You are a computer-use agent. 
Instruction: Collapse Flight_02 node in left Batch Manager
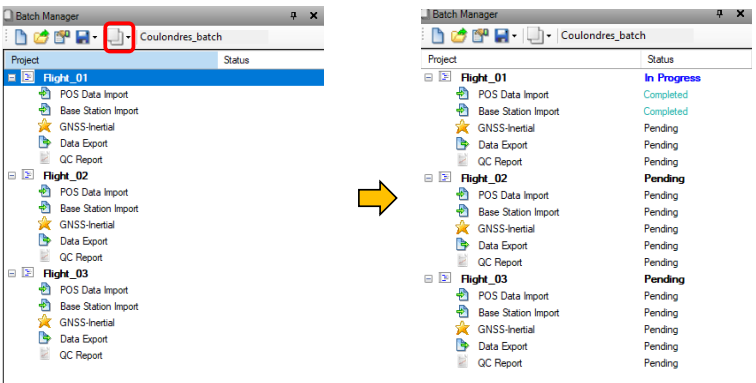12,176
